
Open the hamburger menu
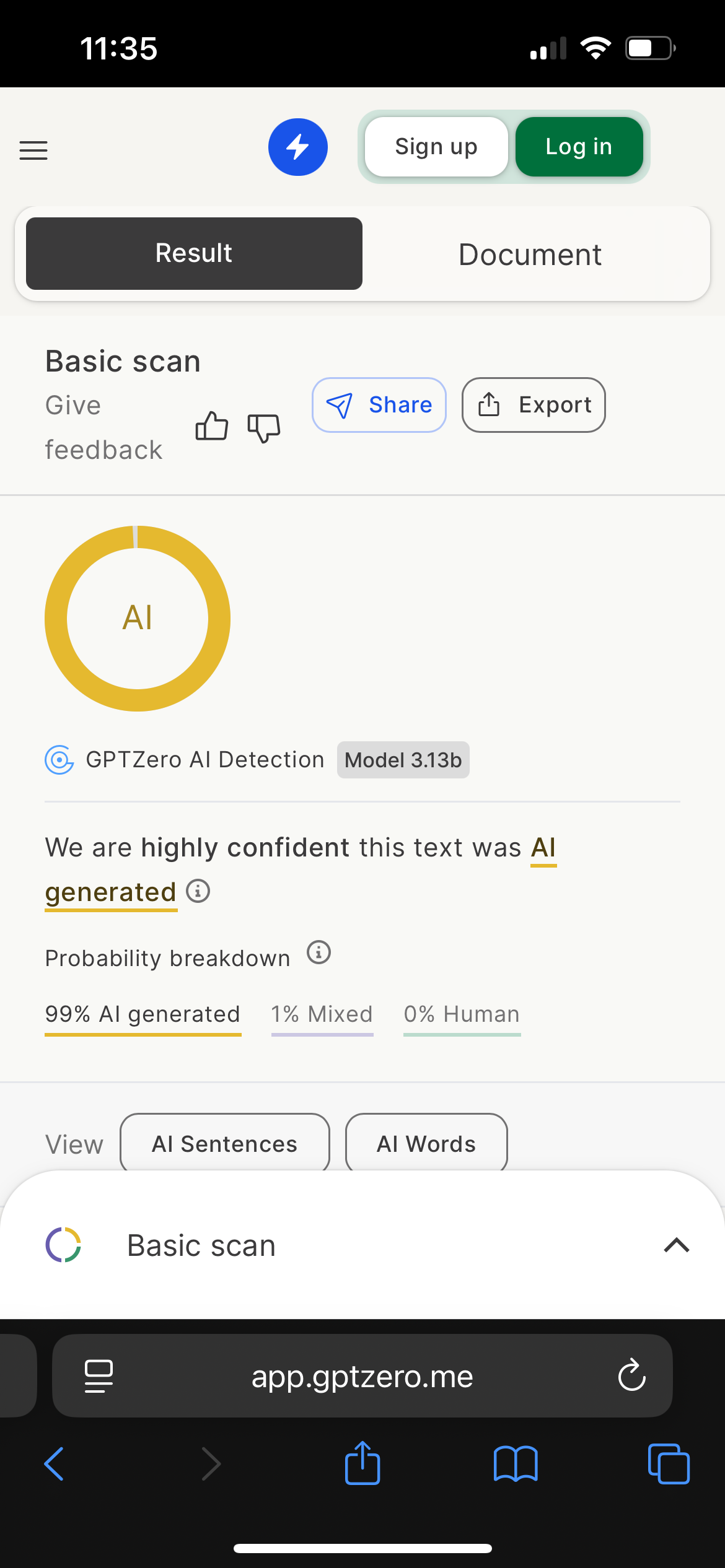click(x=33, y=150)
